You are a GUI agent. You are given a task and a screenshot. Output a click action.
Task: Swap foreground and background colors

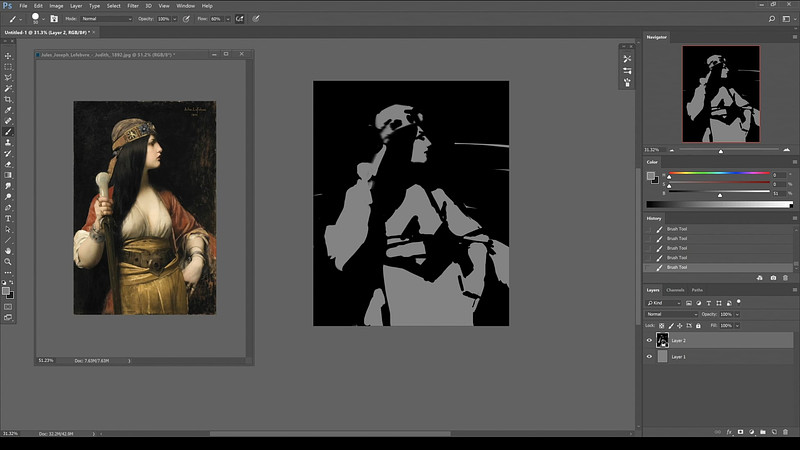tap(11, 282)
